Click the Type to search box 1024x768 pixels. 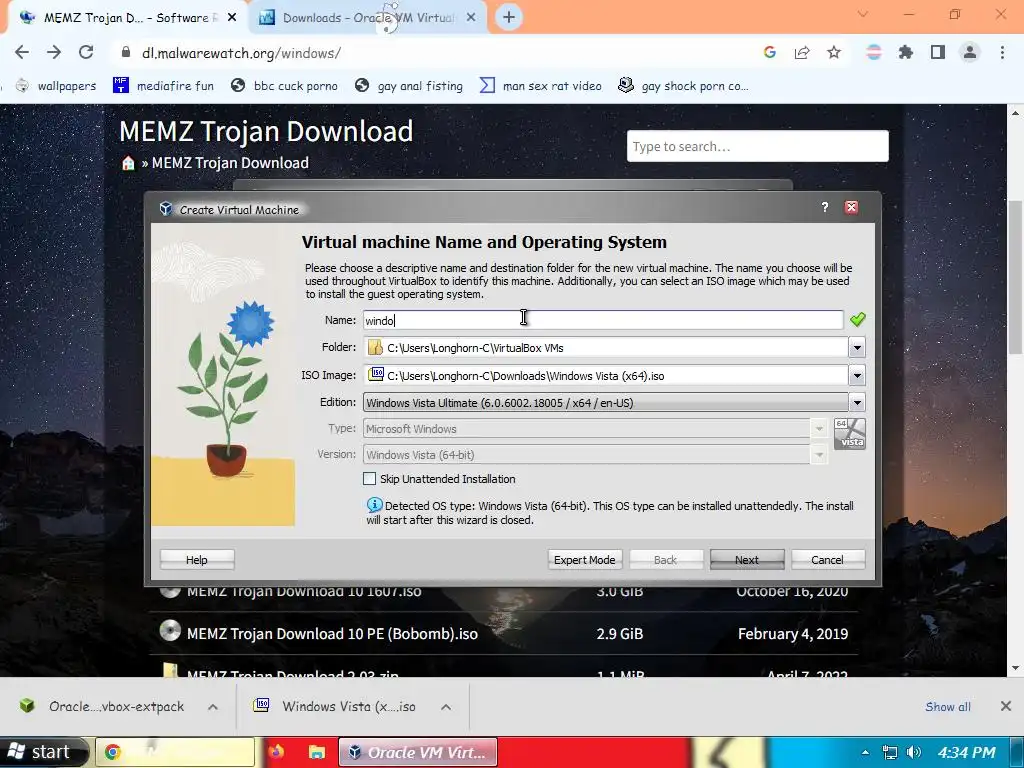tap(758, 146)
